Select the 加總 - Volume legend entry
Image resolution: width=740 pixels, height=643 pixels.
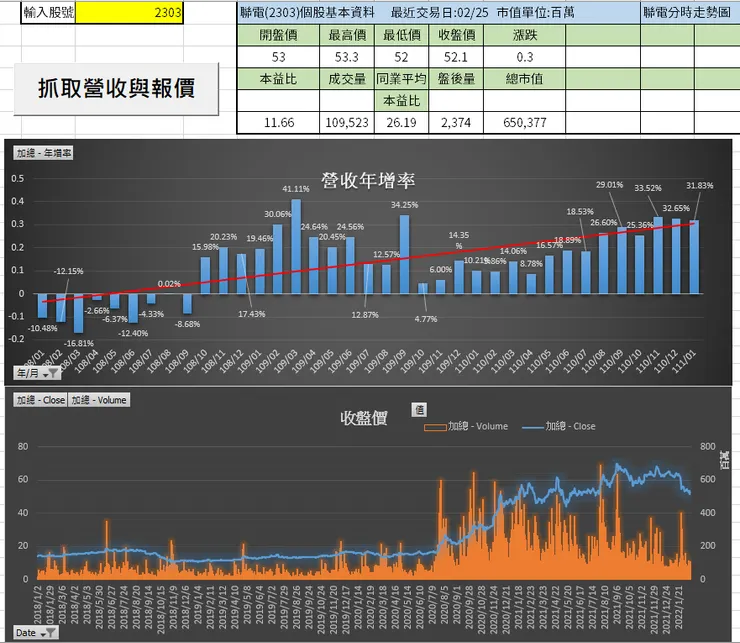tap(466, 426)
